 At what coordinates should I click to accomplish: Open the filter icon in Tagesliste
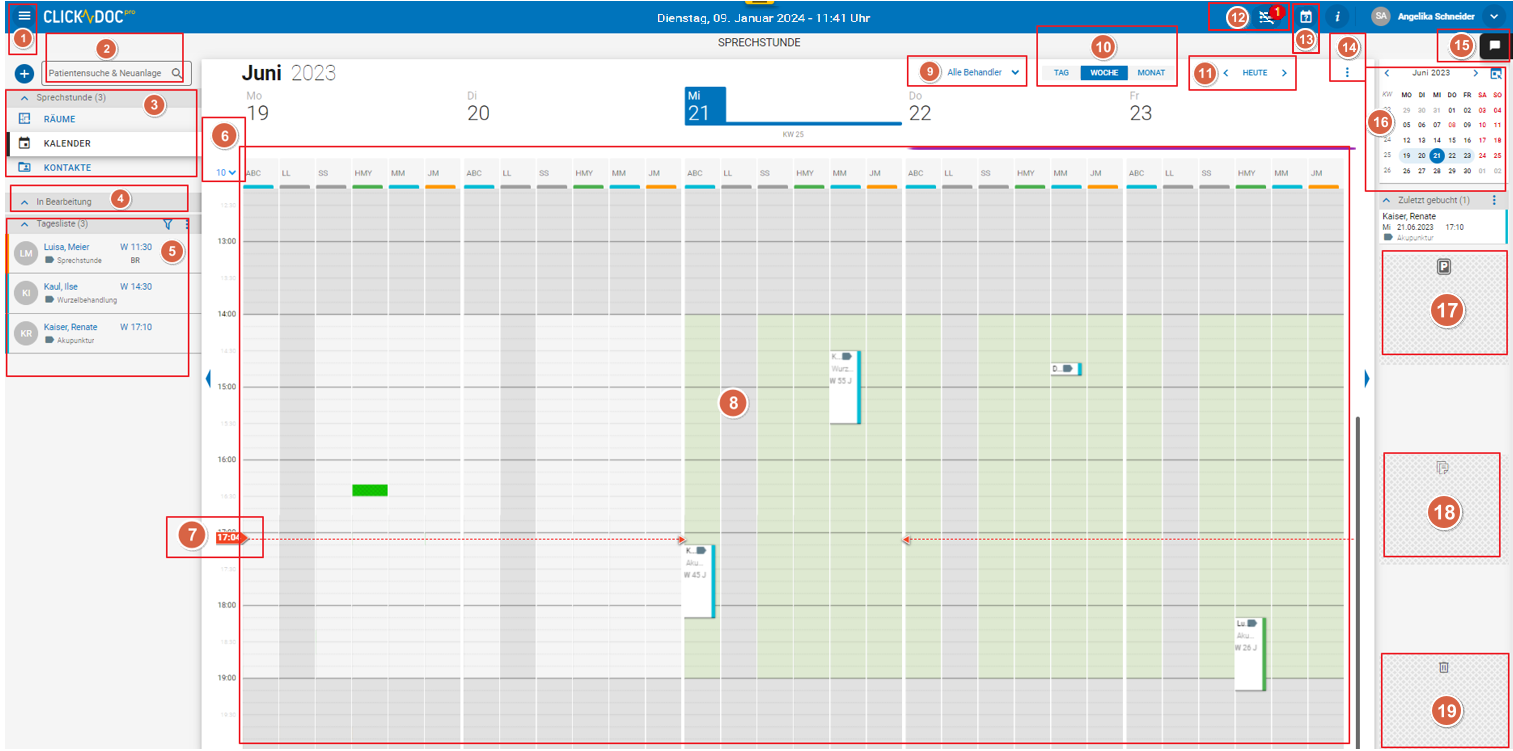pos(168,225)
